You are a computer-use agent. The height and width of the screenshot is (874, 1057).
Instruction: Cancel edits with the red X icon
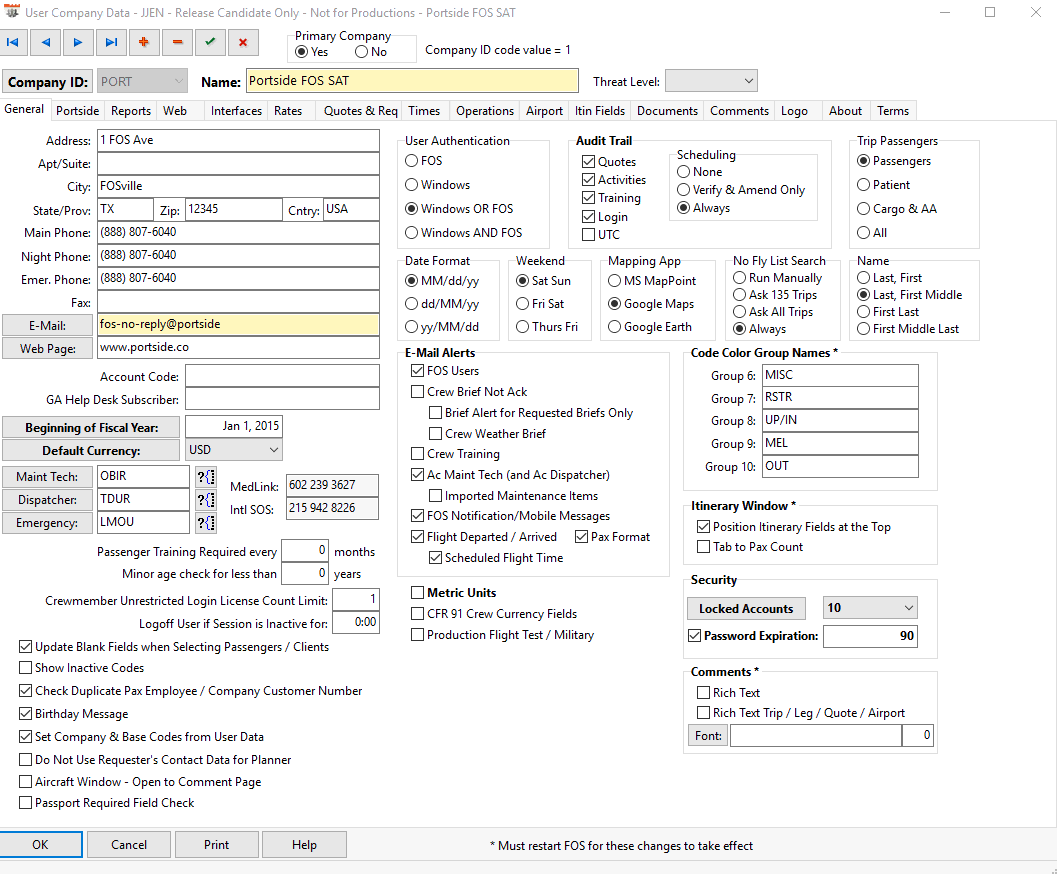coord(243,42)
